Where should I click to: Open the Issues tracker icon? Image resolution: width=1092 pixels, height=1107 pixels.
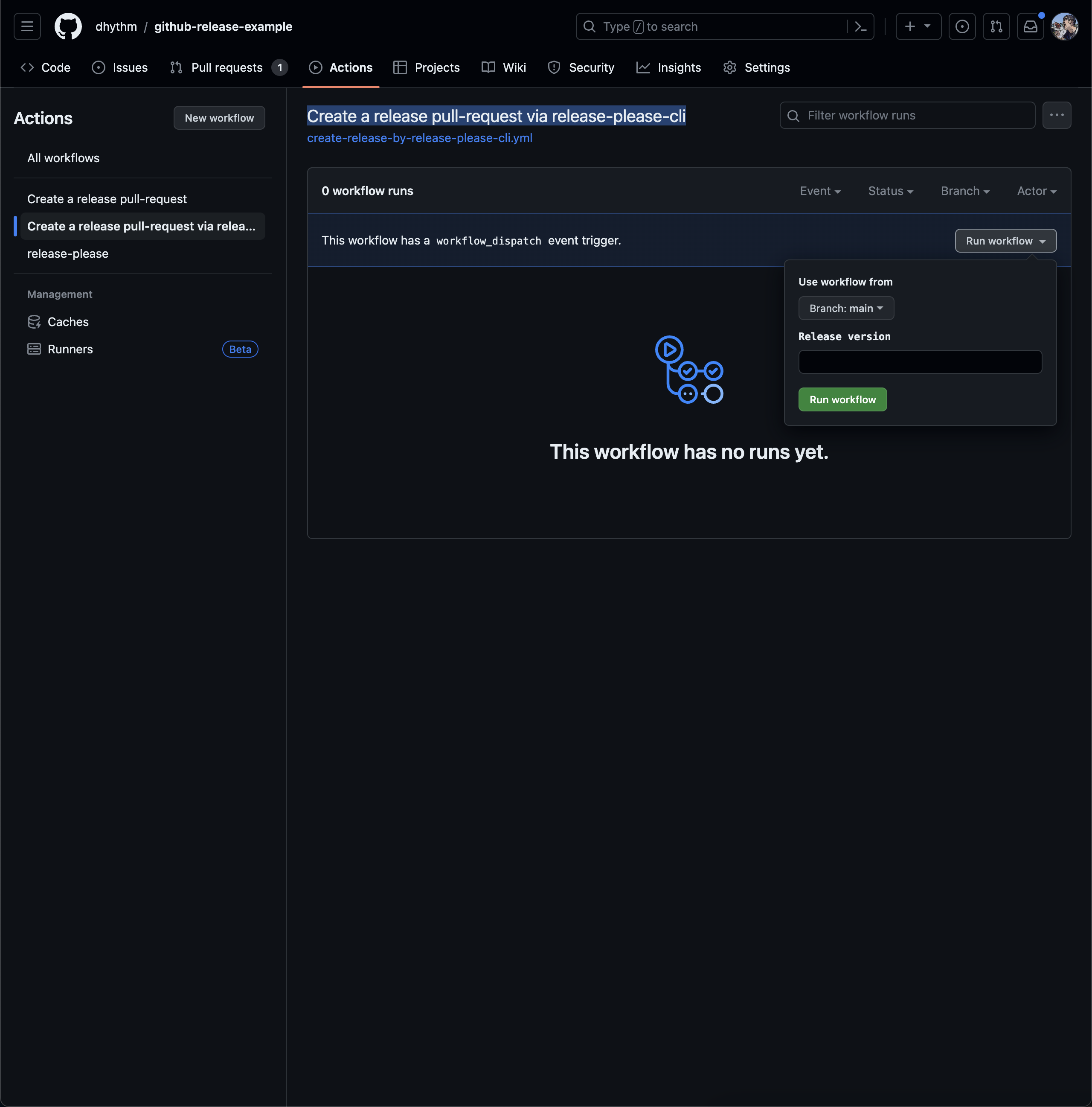click(x=99, y=67)
